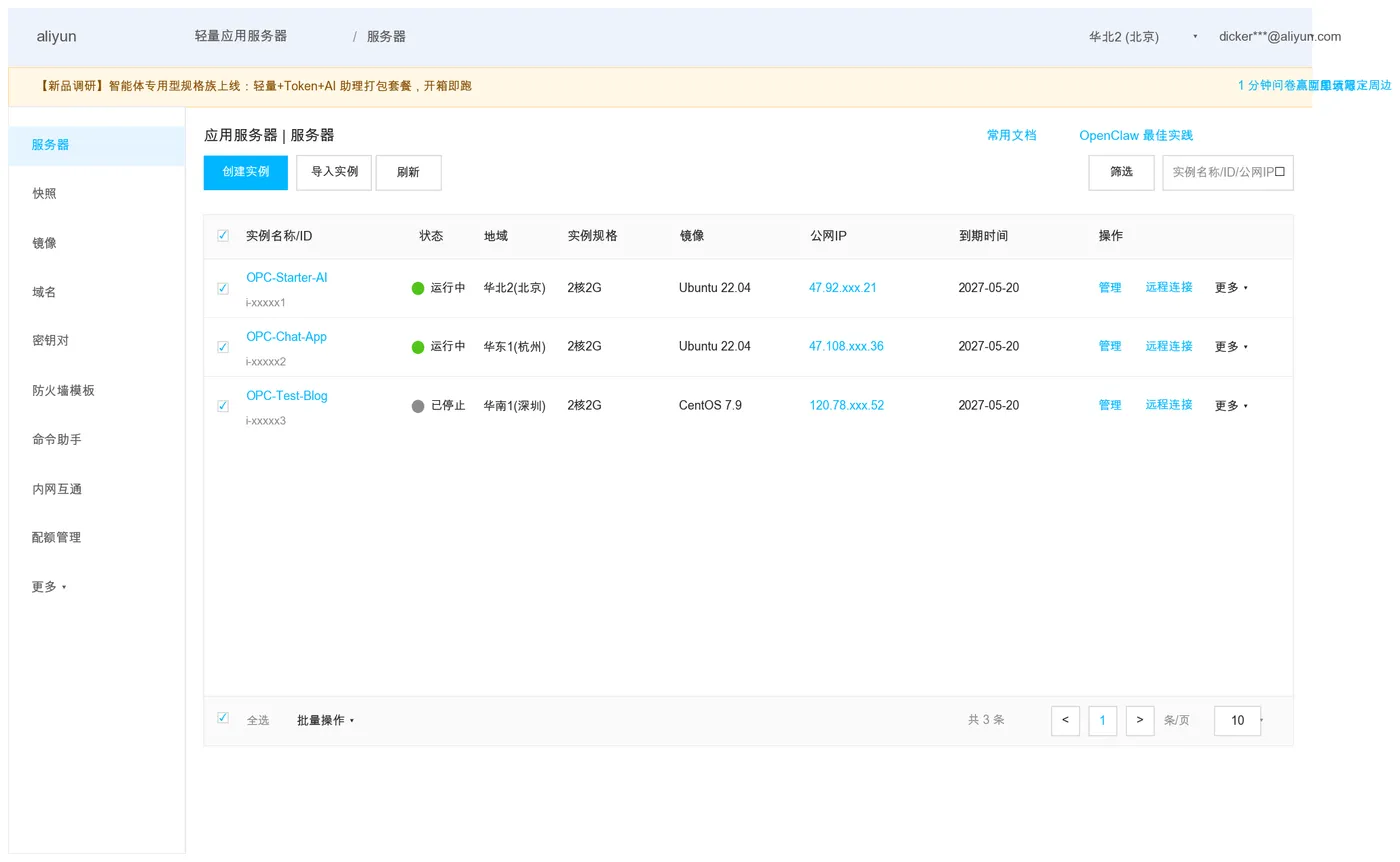Toggle the checkbox for OPC-Chat-App
Screen dimensions: 1400x862
pyautogui.click(x=222, y=347)
